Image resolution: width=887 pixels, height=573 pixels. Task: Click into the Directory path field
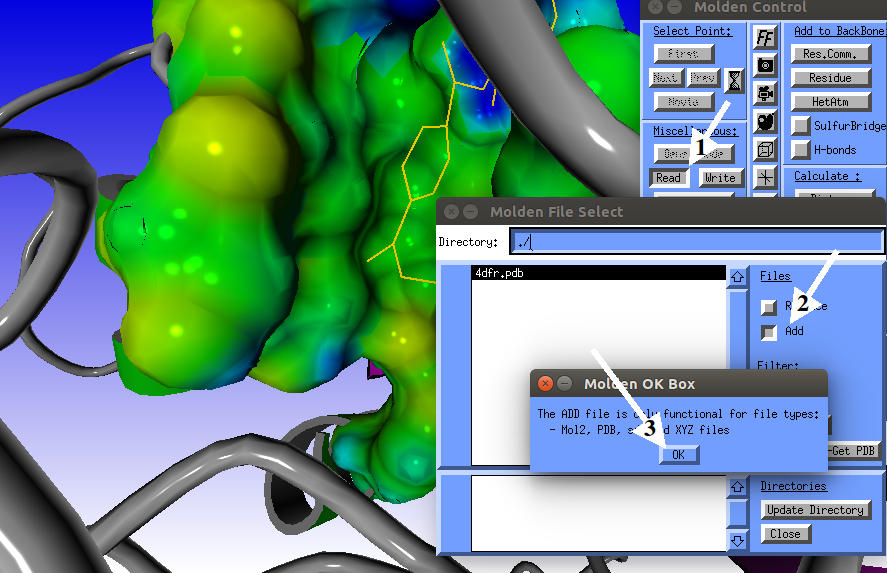tap(696, 242)
